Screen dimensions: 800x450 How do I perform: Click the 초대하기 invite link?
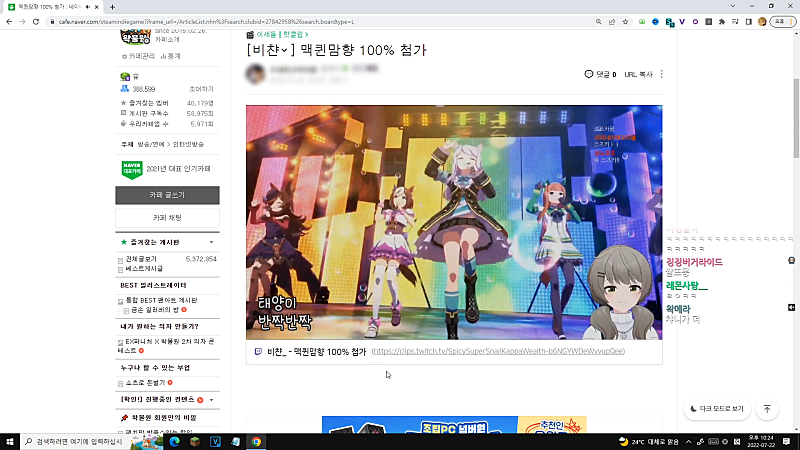(x=202, y=89)
